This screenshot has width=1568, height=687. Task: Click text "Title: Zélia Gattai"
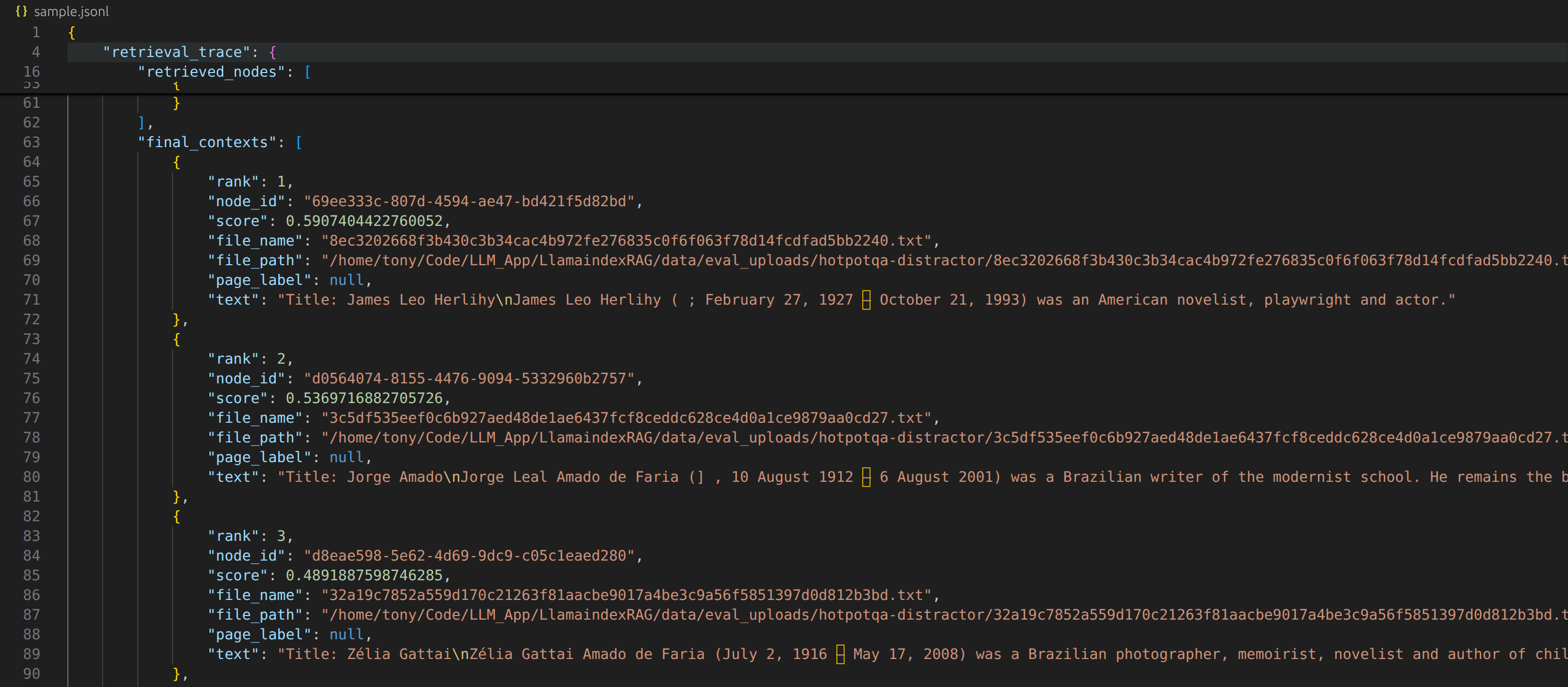[369, 654]
